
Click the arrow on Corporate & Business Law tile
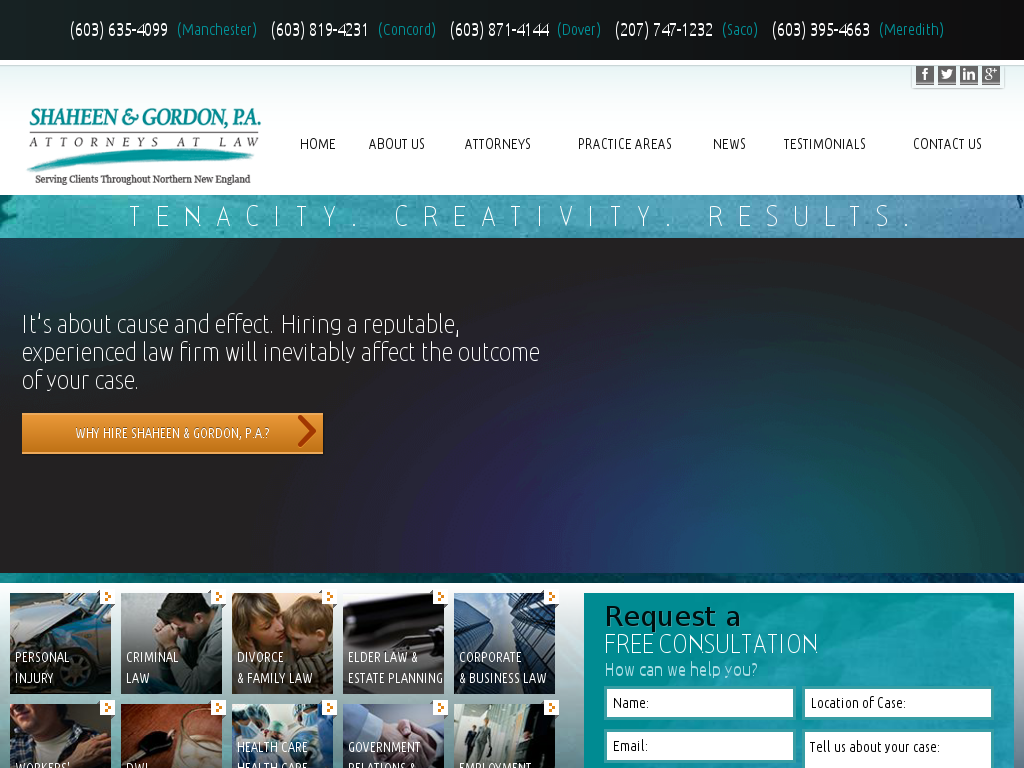(x=551, y=597)
